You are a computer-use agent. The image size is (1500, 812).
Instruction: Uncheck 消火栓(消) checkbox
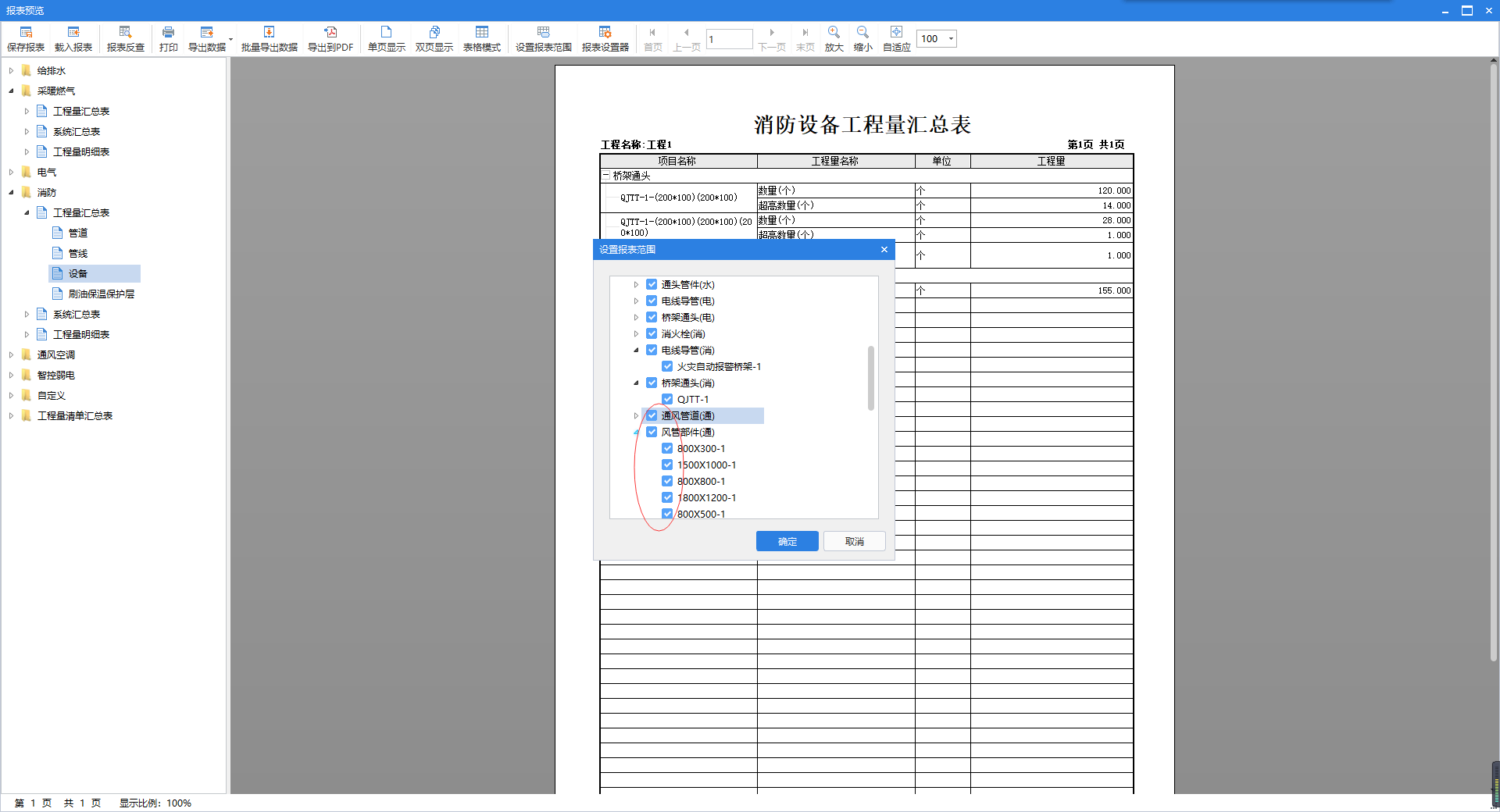point(652,333)
